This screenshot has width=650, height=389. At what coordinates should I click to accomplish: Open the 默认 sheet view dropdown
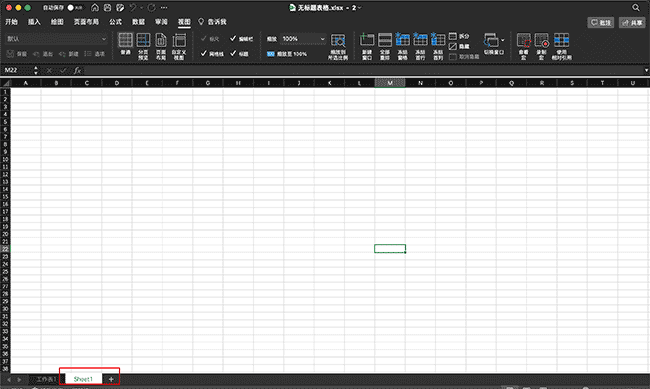click(56, 39)
